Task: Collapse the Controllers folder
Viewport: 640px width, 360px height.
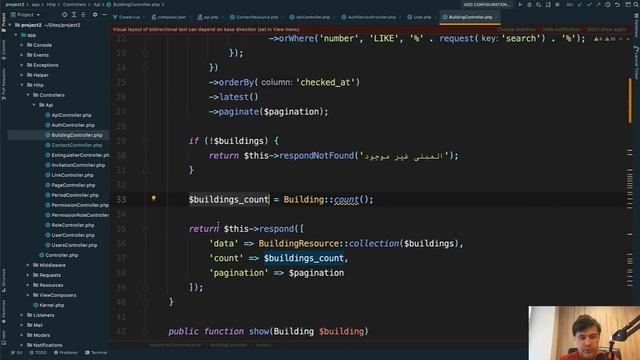Action: [x=28, y=95]
